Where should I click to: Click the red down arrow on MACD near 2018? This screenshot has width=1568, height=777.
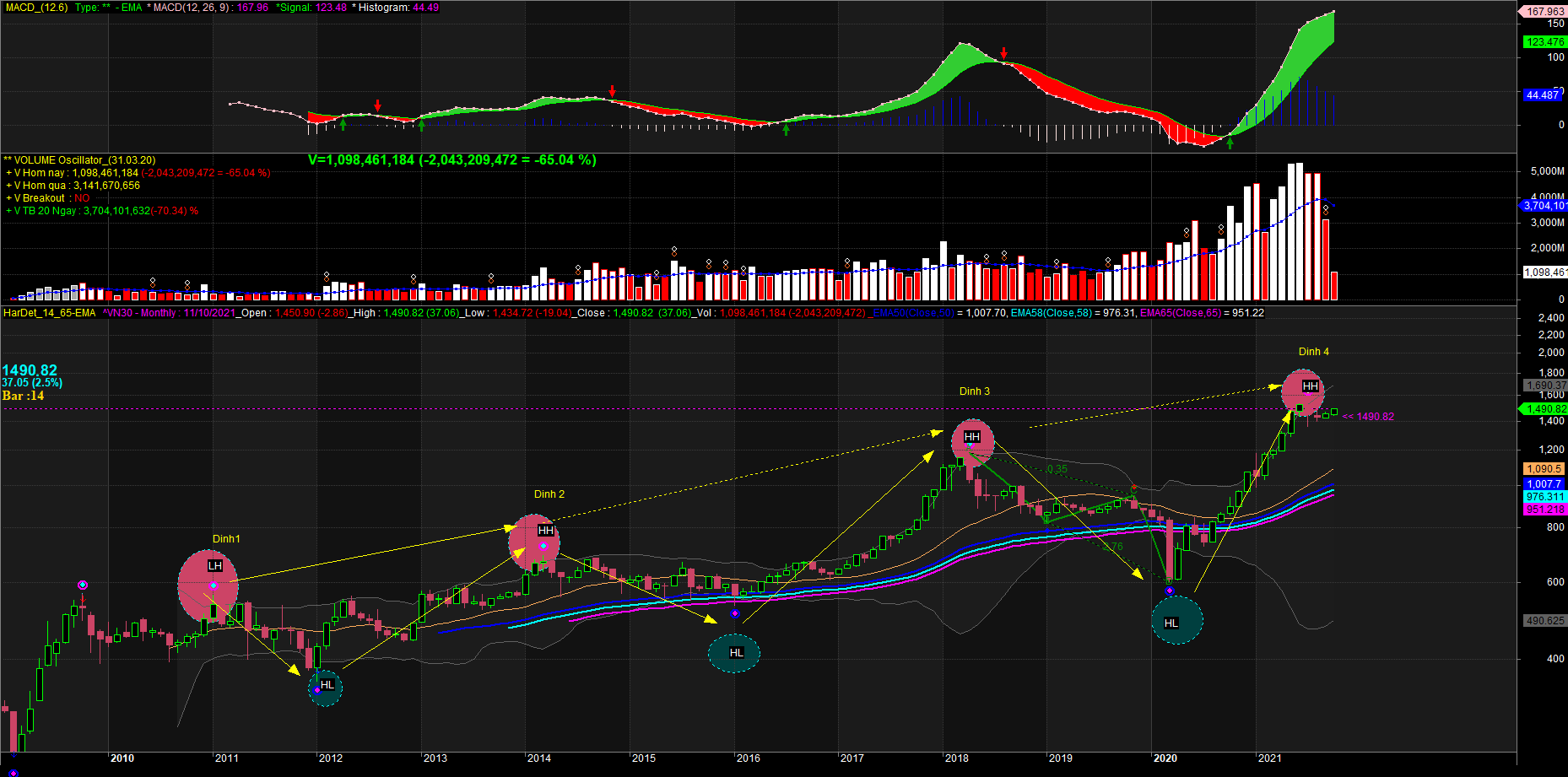click(x=1003, y=53)
